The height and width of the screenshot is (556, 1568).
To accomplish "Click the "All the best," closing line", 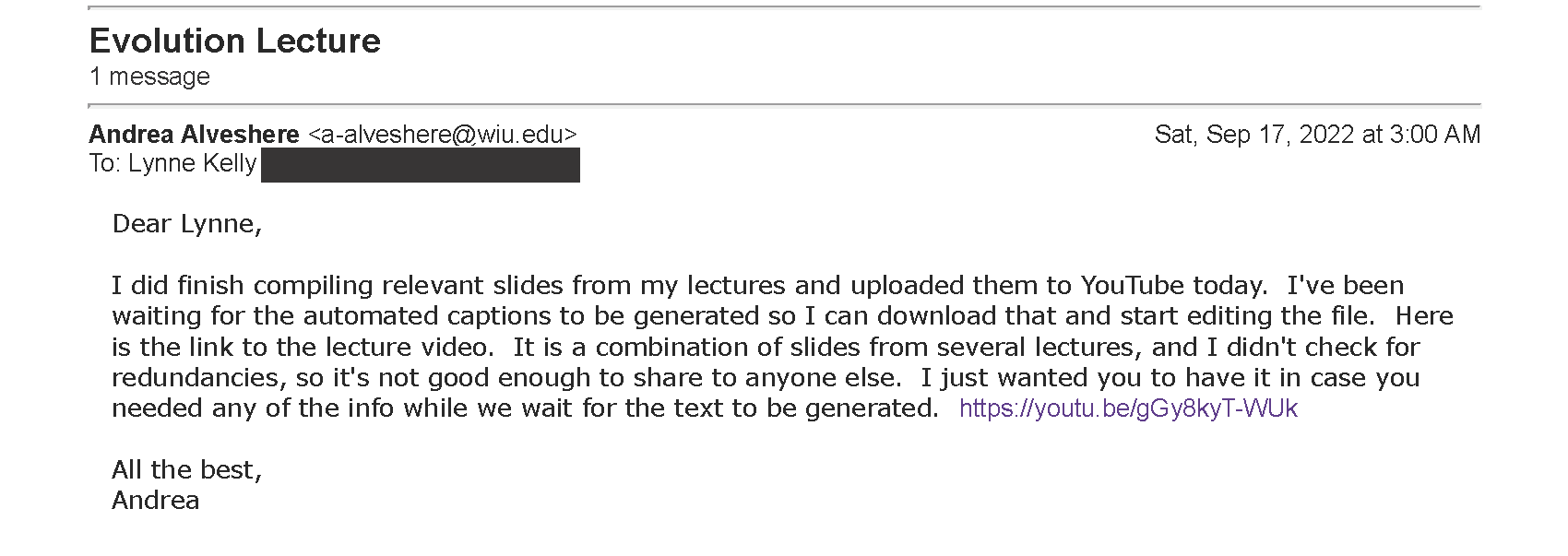I will point(187,470).
